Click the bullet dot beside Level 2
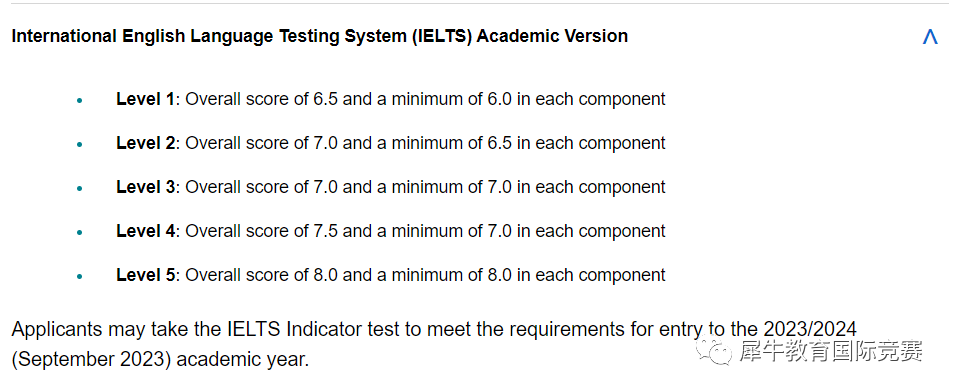 coord(80,145)
